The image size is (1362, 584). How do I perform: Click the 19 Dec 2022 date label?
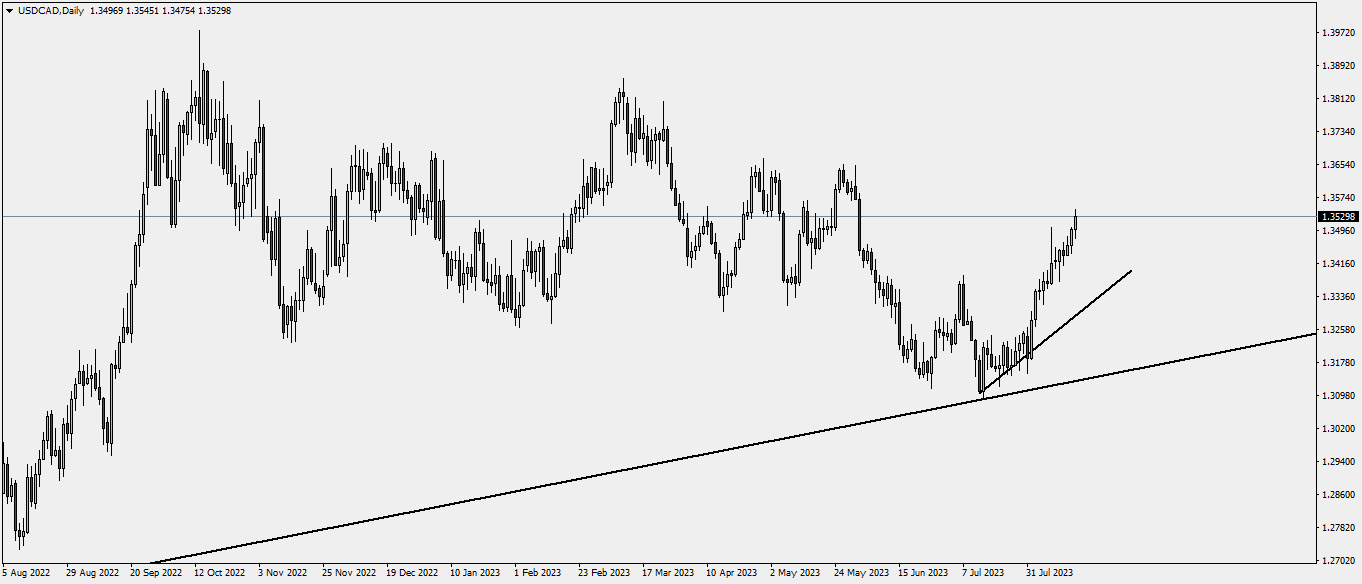(x=412, y=574)
